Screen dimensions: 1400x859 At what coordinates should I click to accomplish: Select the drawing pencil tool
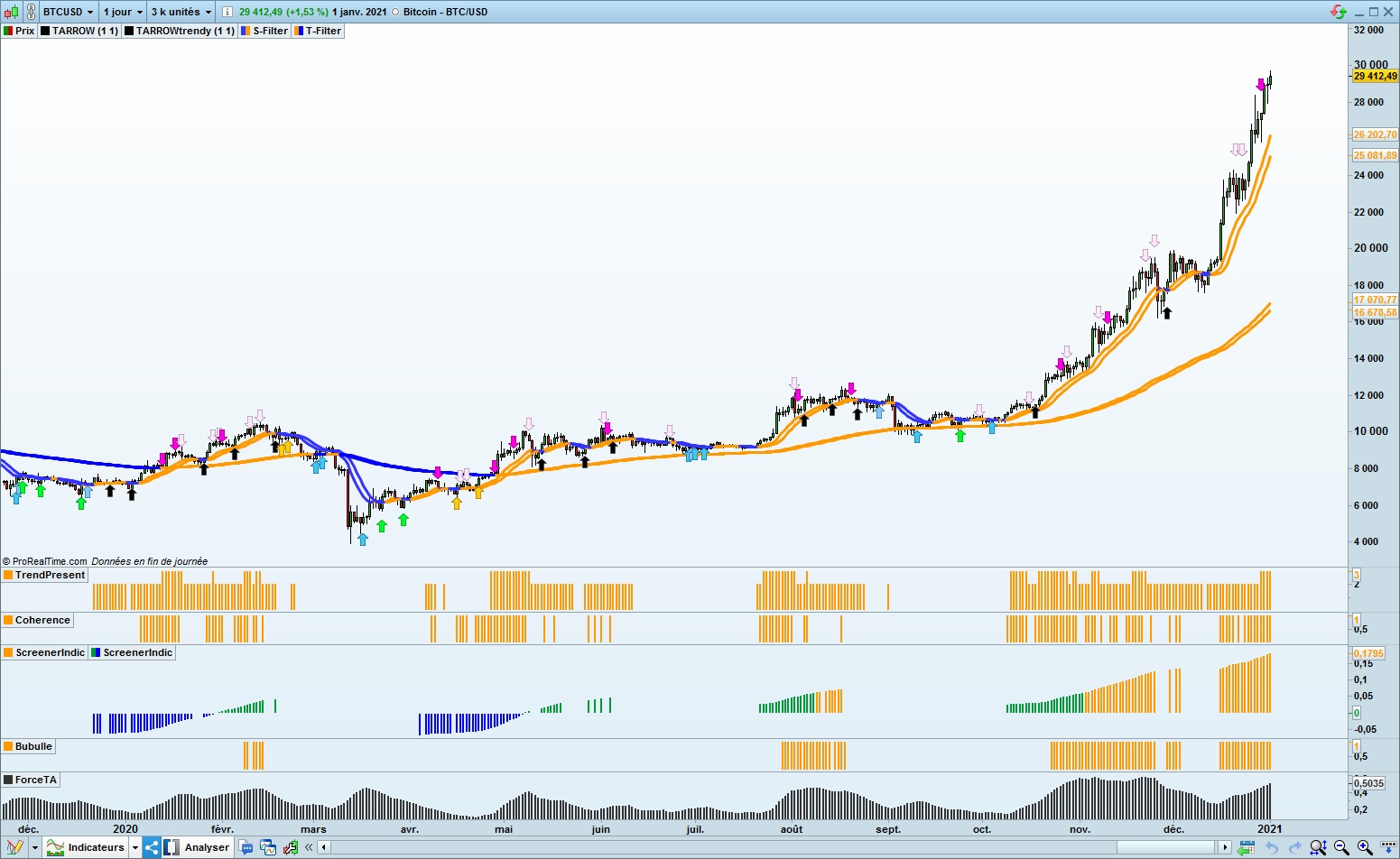coord(14,847)
